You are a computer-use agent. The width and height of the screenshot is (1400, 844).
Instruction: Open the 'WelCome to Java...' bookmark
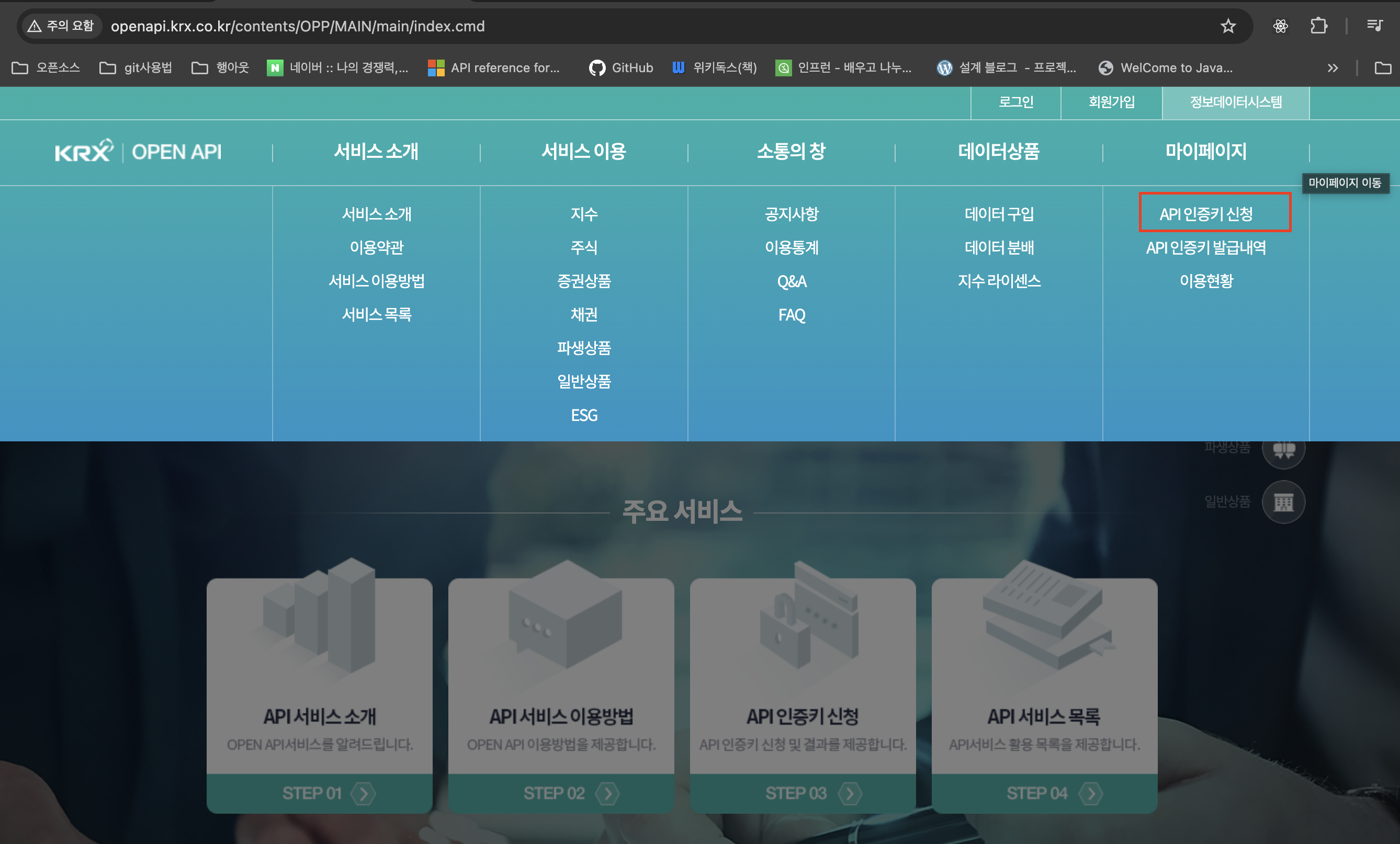1165,67
